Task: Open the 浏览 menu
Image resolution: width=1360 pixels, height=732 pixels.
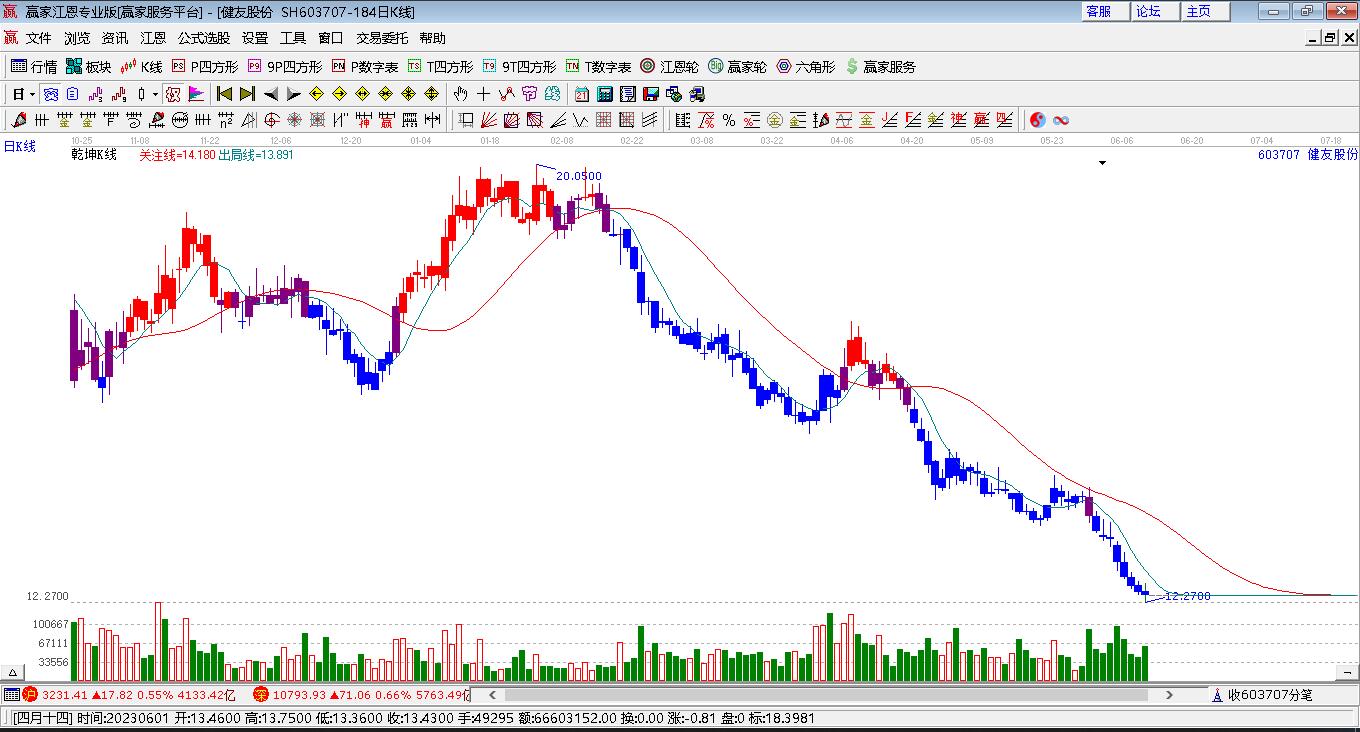Action: [x=77, y=38]
